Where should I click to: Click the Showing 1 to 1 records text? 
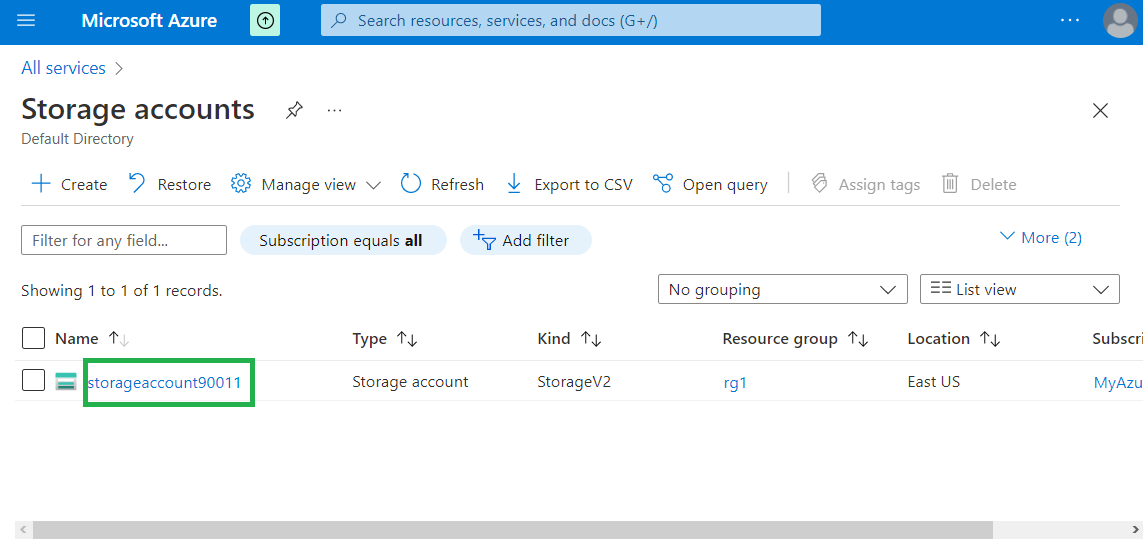(x=122, y=290)
